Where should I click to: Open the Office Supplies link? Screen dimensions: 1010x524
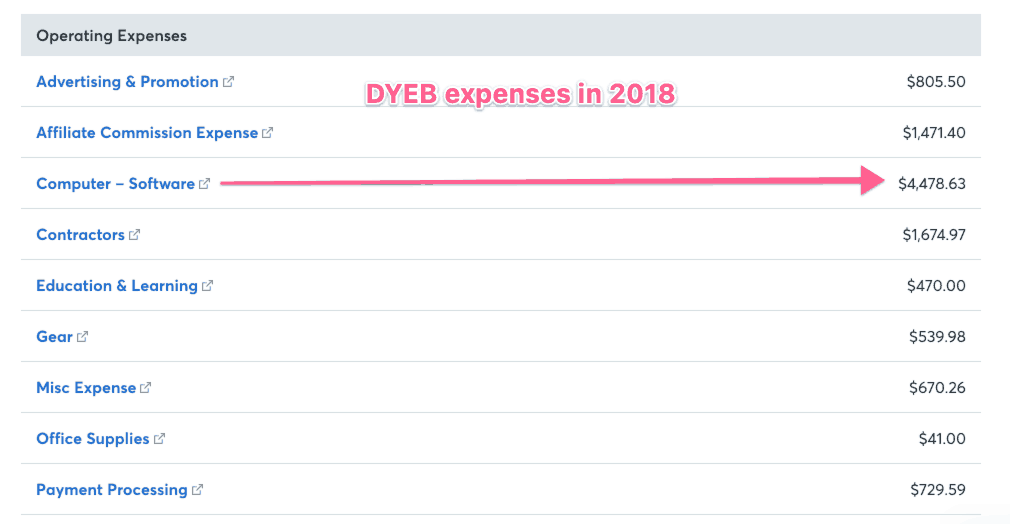click(93, 438)
